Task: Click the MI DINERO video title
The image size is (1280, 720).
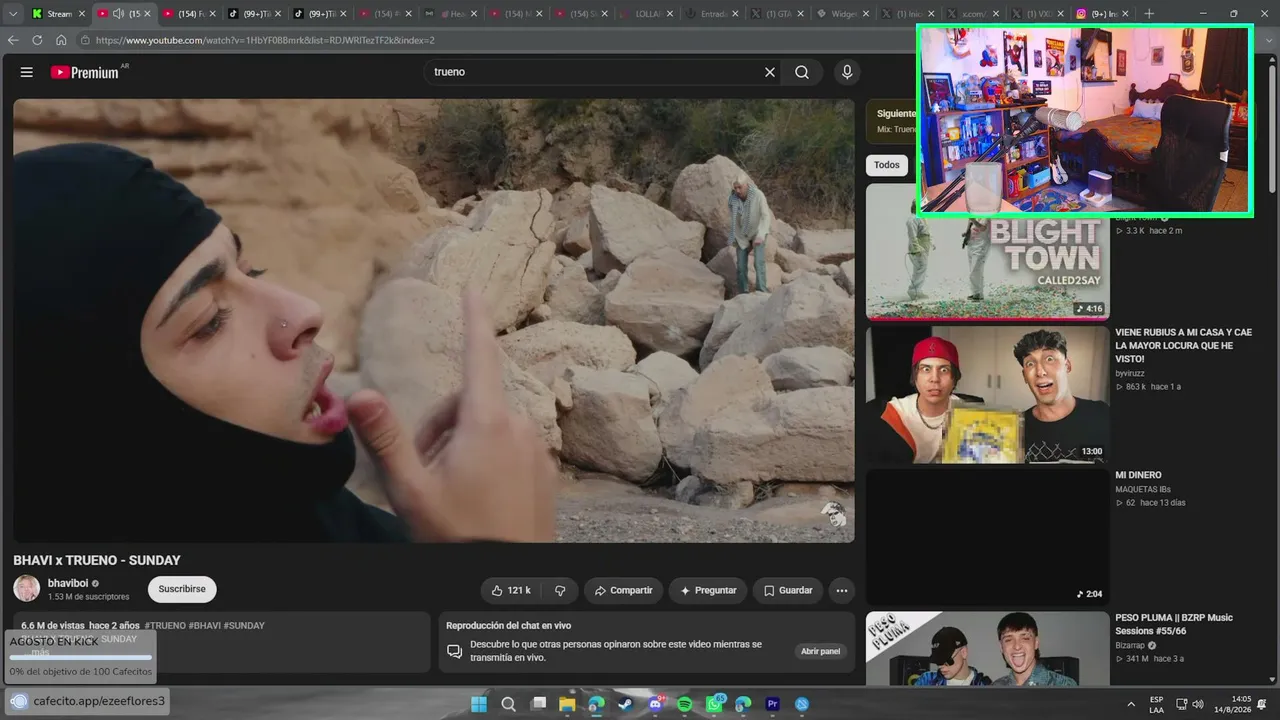Action: pyautogui.click(x=1138, y=475)
